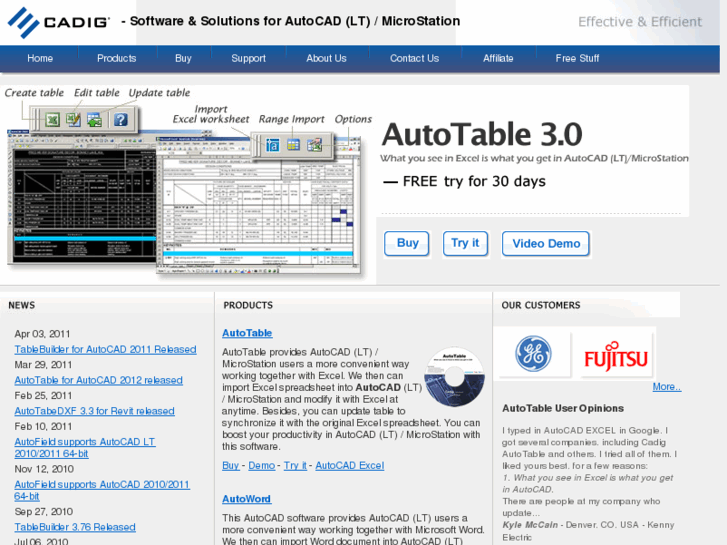The image size is (727, 545).
Task: Click the Demo link under AutoTable description
Action: [x=261, y=465]
